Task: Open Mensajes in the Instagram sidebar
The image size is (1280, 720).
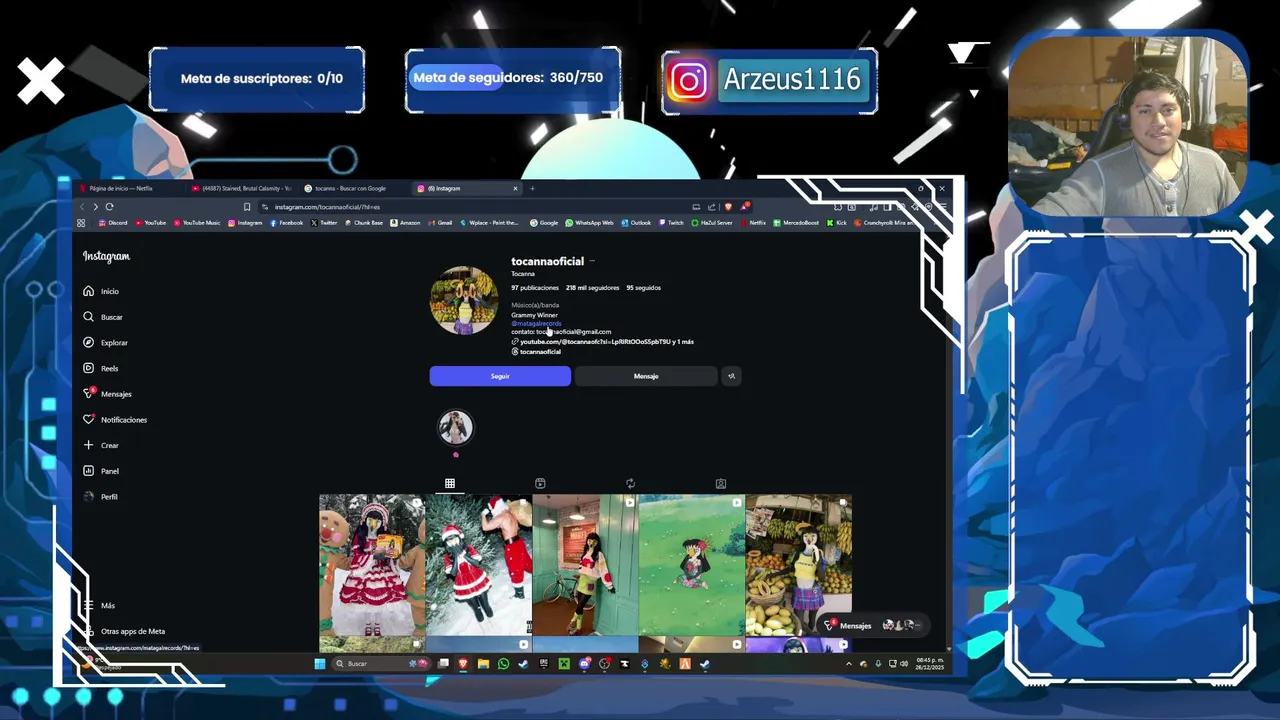Action: click(x=107, y=394)
